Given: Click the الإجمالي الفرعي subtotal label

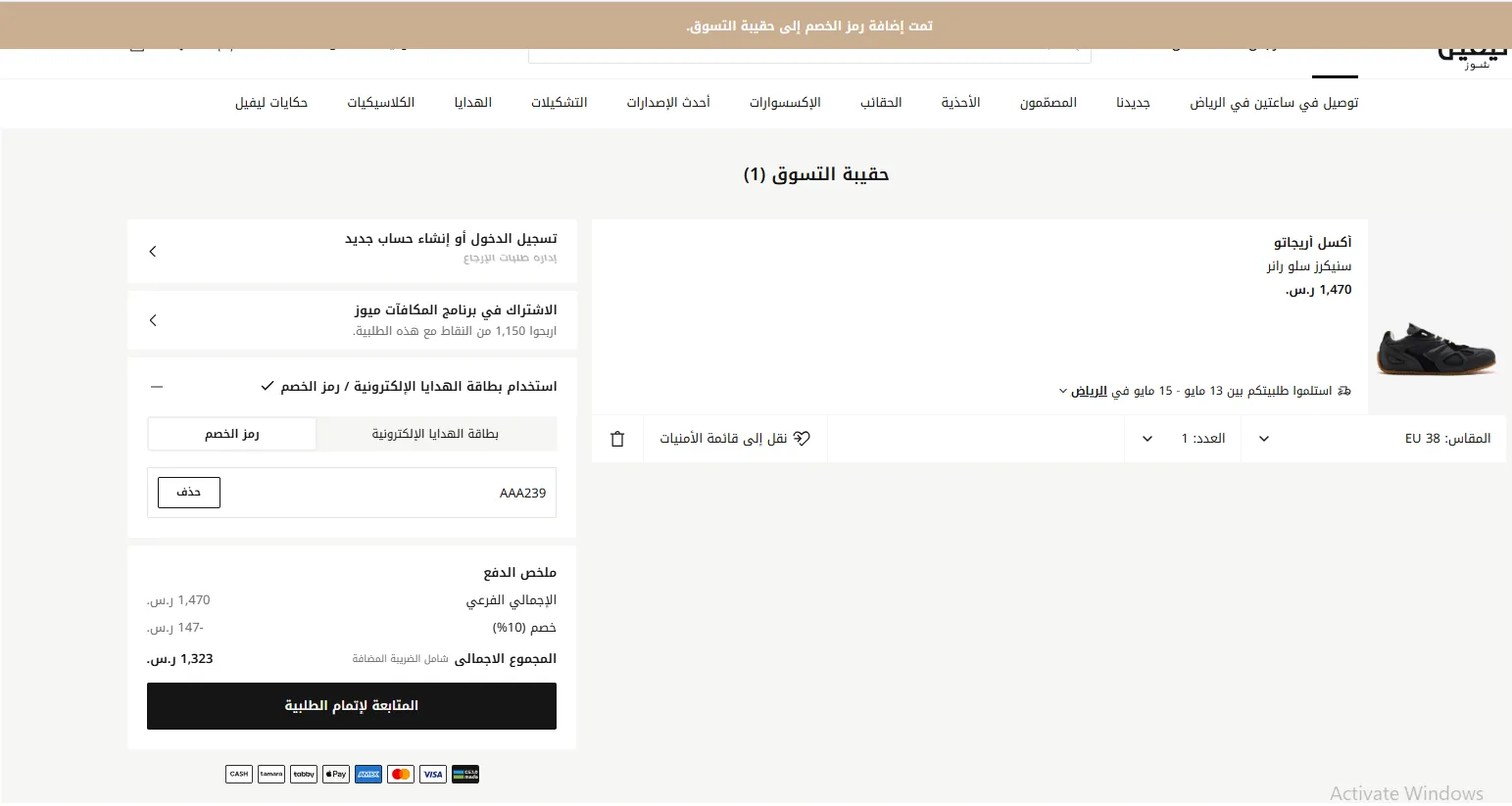Looking at the screenshot, I should click(512, 600).
